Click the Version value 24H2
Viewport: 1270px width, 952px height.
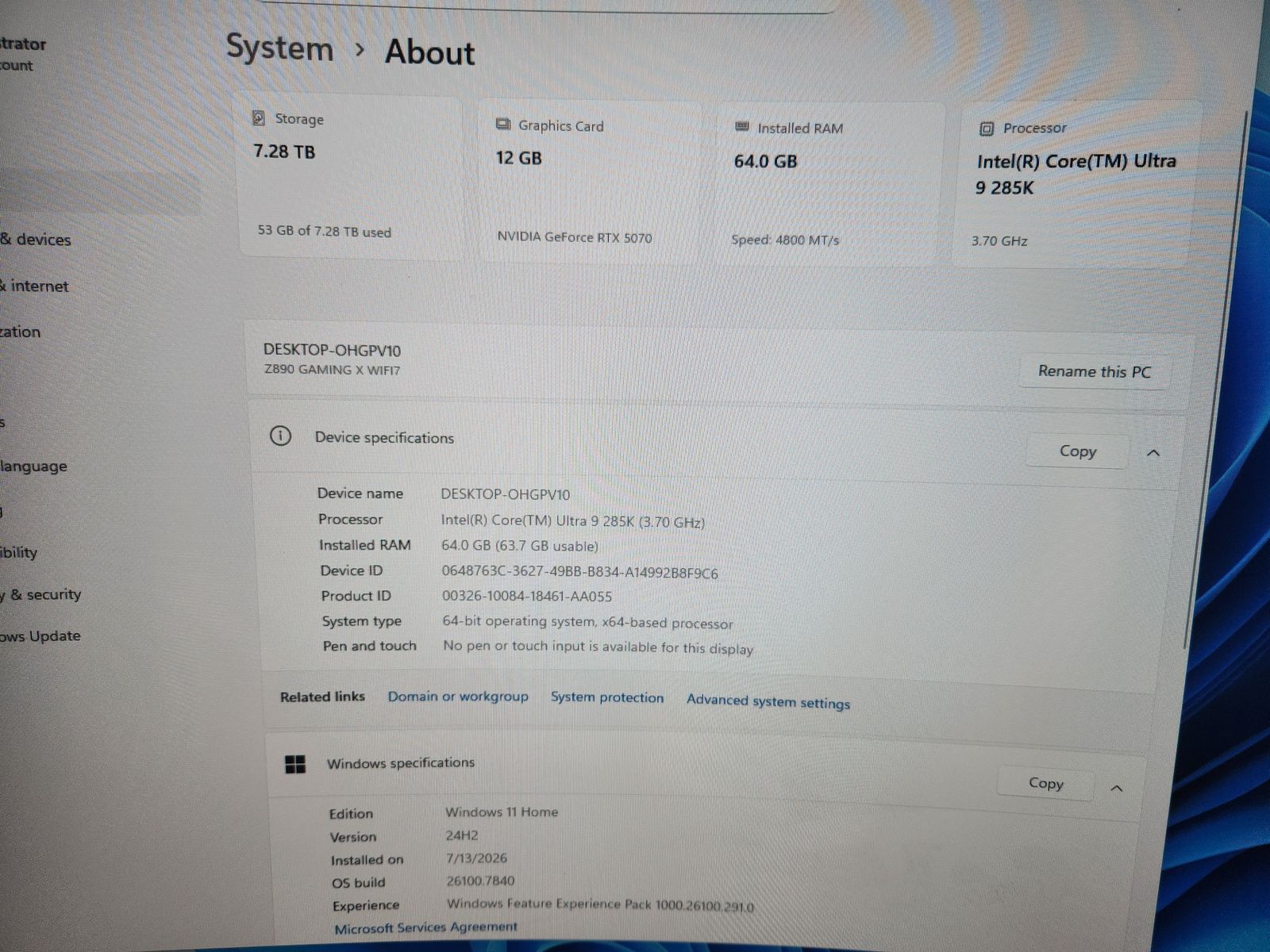(x=462, y=835)
